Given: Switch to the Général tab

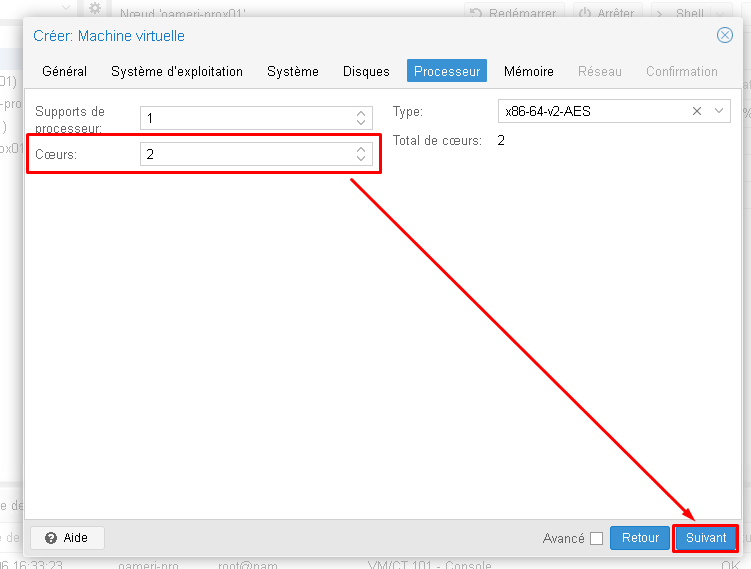Looking at the screenshot, I should pyautogui.click(x=64, y=71).
